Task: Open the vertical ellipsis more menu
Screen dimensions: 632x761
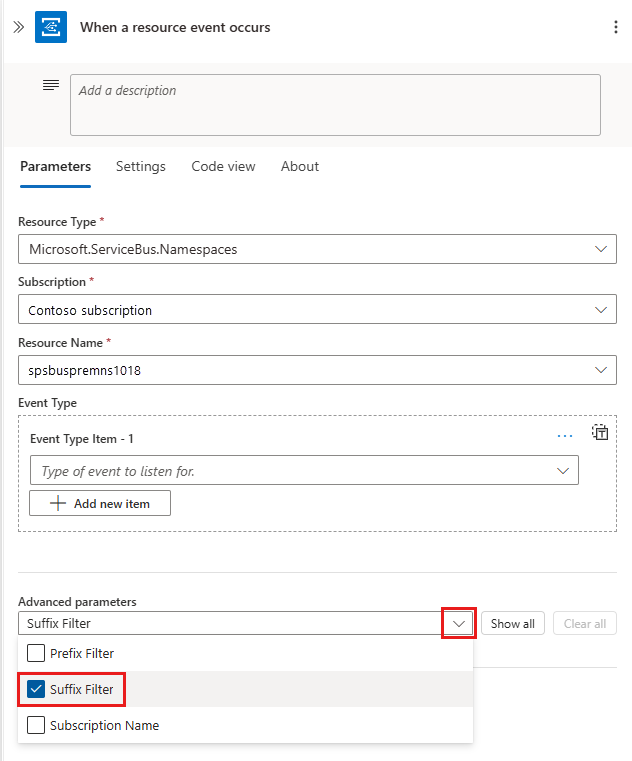Action: point(615,27)
